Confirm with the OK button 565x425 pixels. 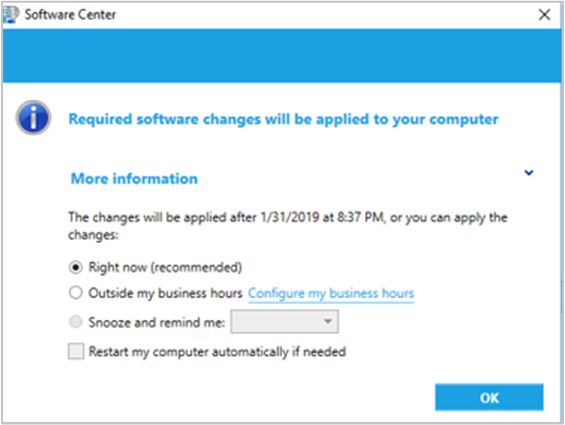tap(489, 397)
